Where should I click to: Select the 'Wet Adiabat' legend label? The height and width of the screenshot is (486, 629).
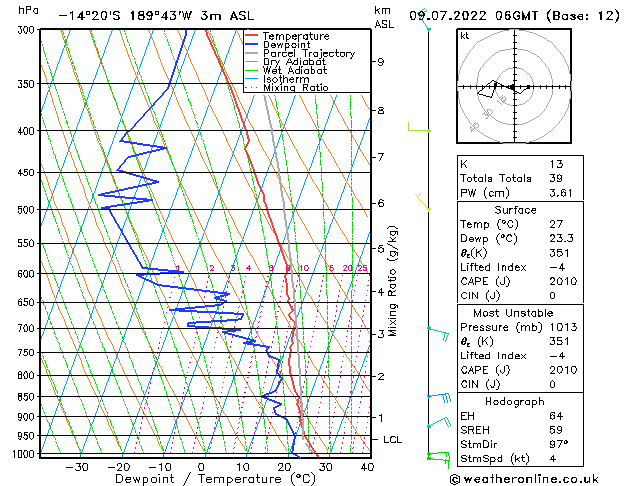[294, 70]
